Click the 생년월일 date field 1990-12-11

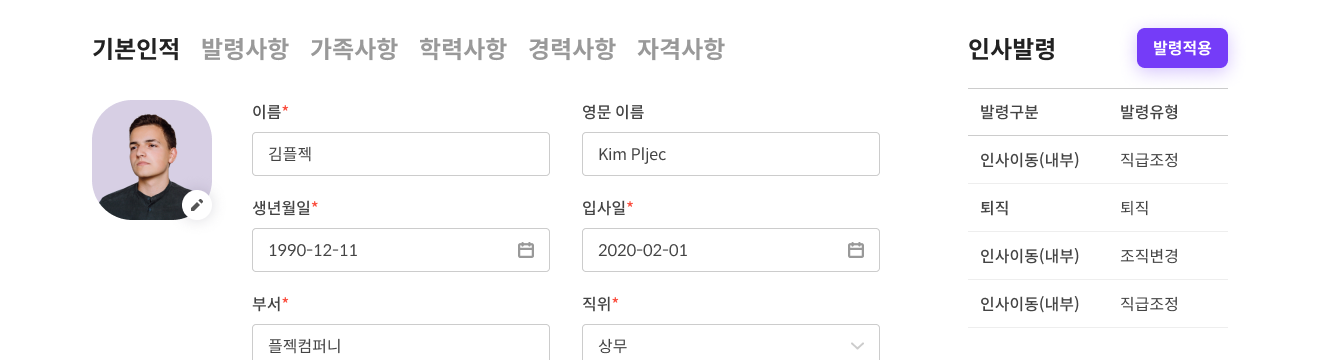tap(401, 250)
